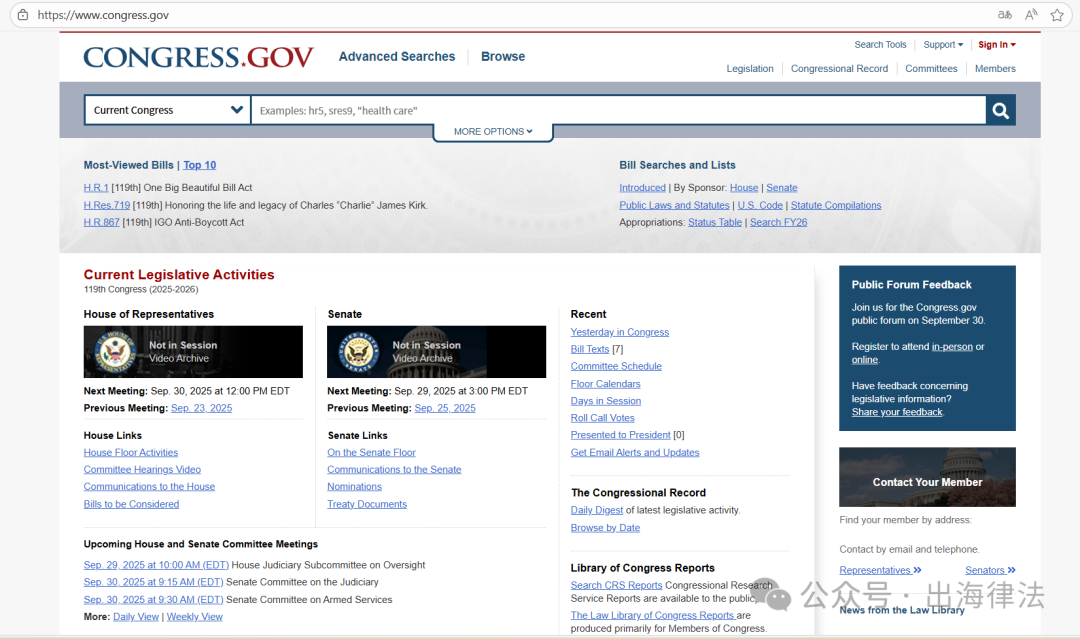Click the Introduced bills link
Viewport: 1080px width, 639px height.
click(642, 188)
